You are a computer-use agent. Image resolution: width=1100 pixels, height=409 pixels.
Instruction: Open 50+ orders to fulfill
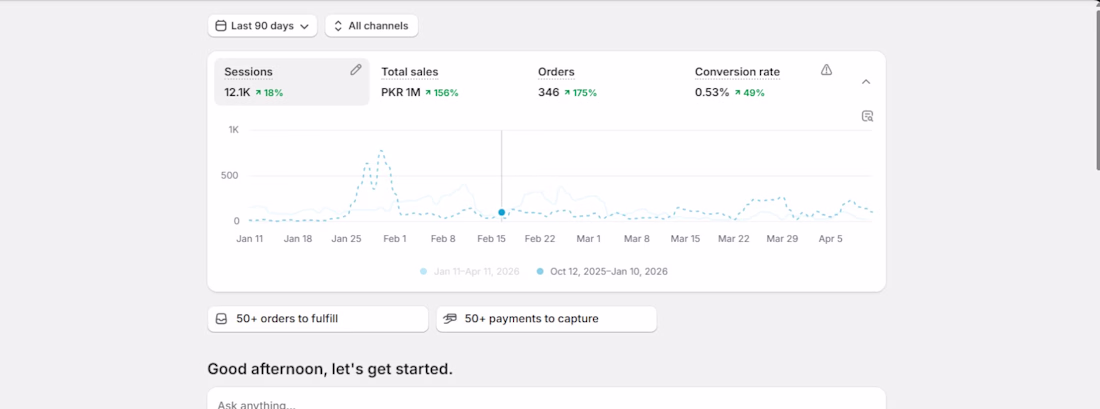point(318,319)
